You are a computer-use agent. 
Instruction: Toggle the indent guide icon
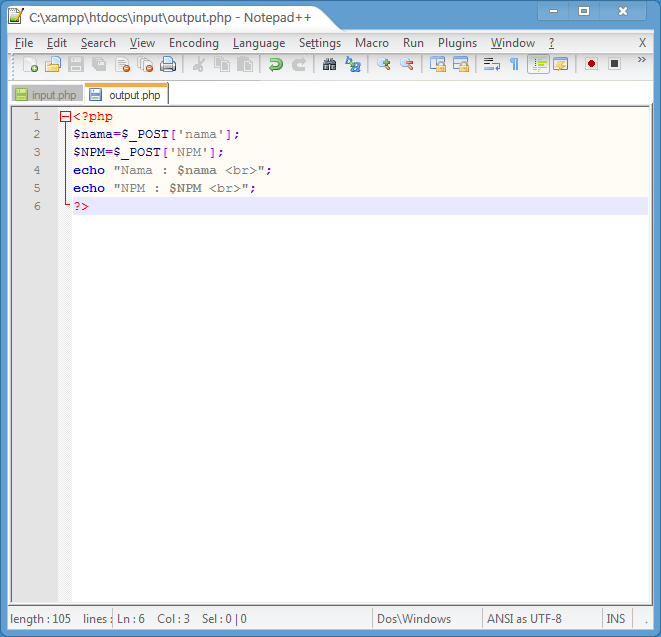[538, 65]
